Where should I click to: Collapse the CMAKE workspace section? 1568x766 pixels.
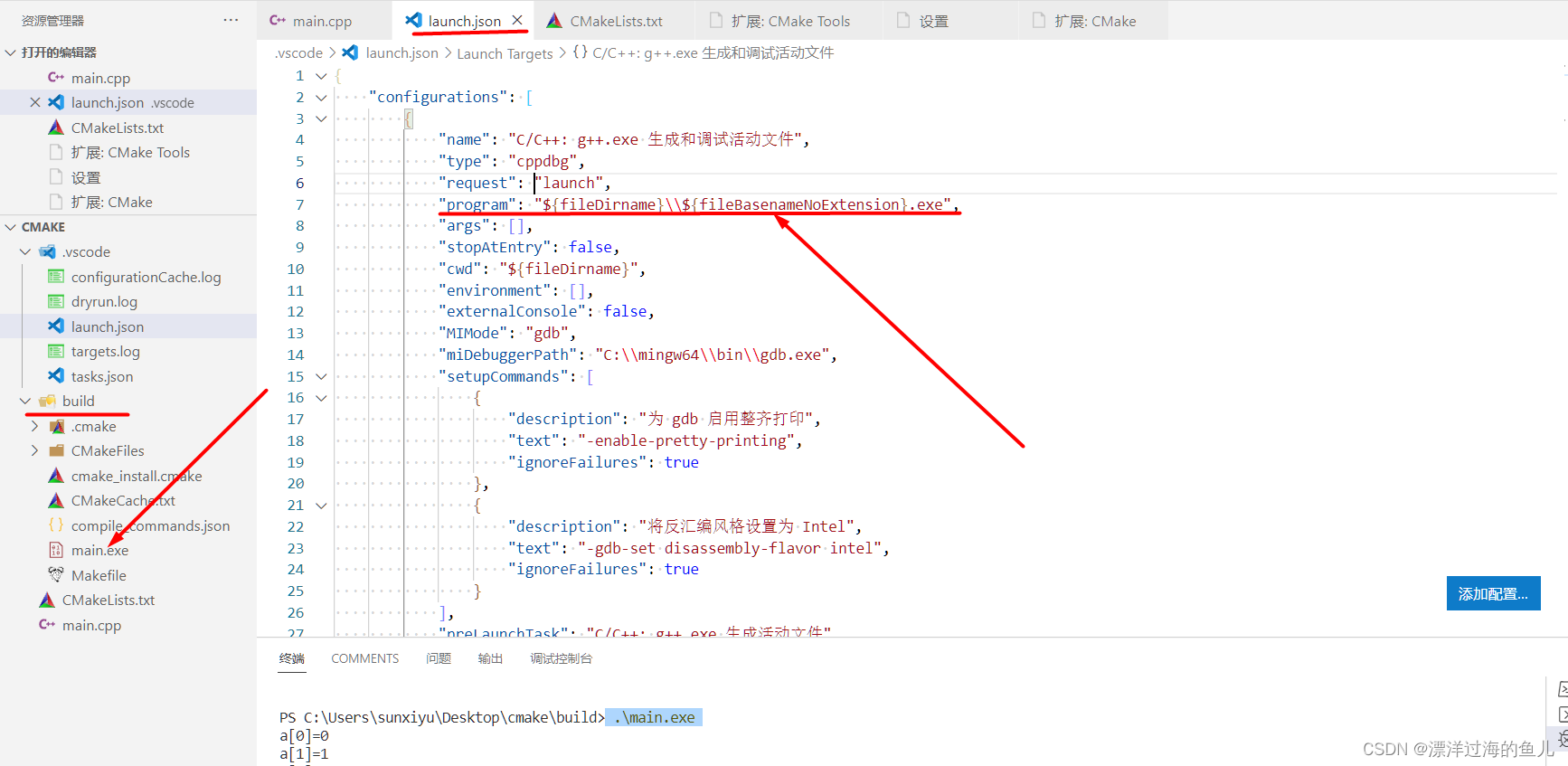11,227
